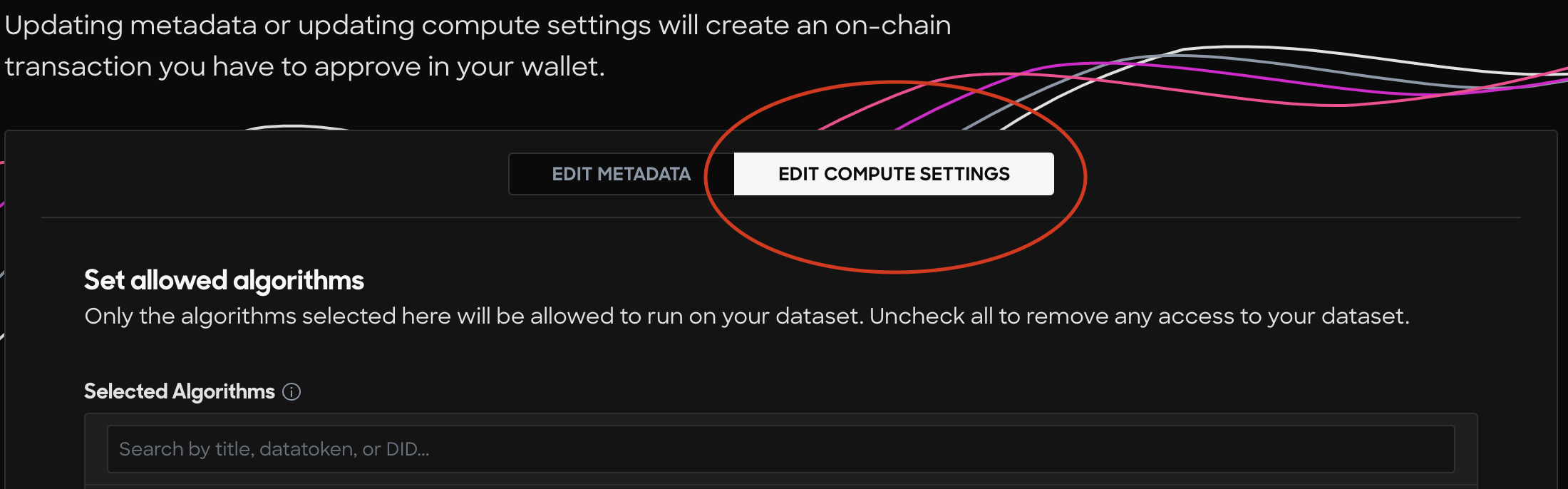Open the info tooltip beside Selected Algorithms
Viewport: 1568px width, 489px height.
292,391
